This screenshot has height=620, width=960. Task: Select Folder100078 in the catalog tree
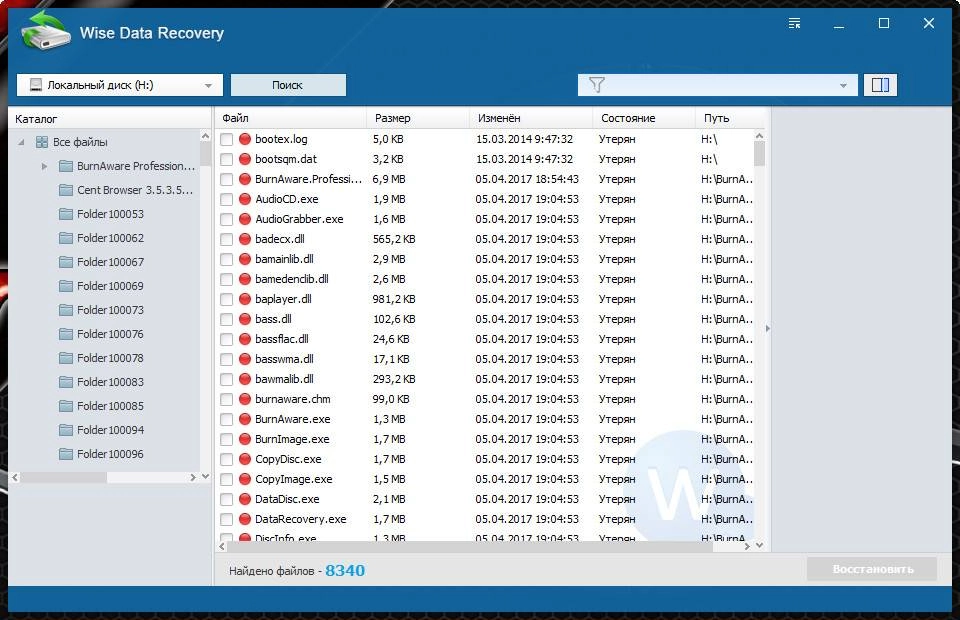click(x=110, y=358)
